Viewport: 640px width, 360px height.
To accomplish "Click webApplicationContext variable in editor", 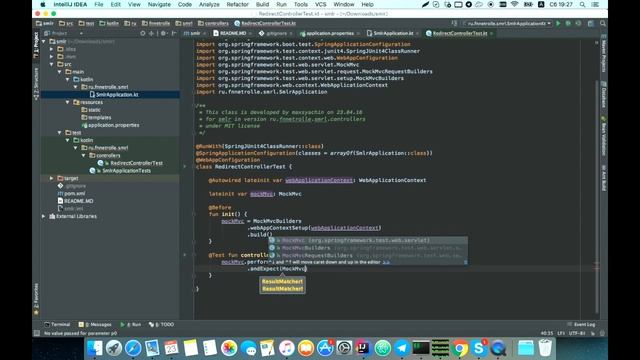I will click(319, 180).
